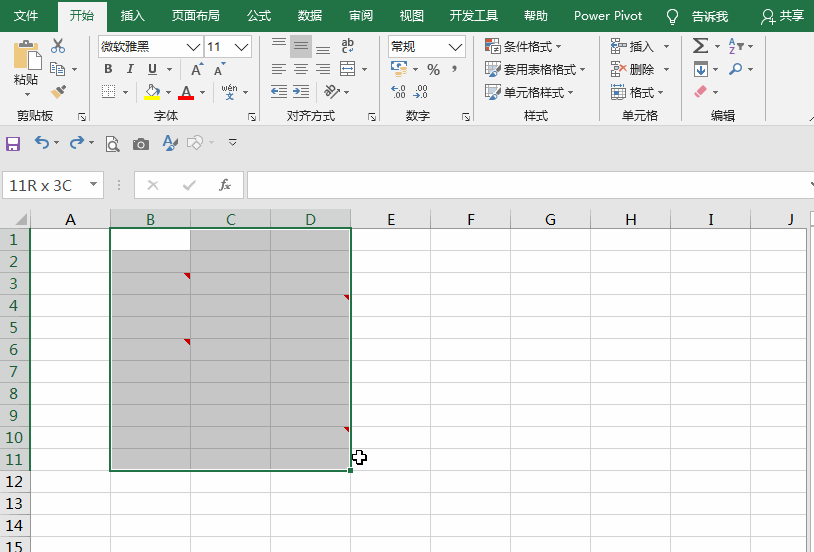Click the fx insert function button

pyautogui.click(x=225, y=185)
